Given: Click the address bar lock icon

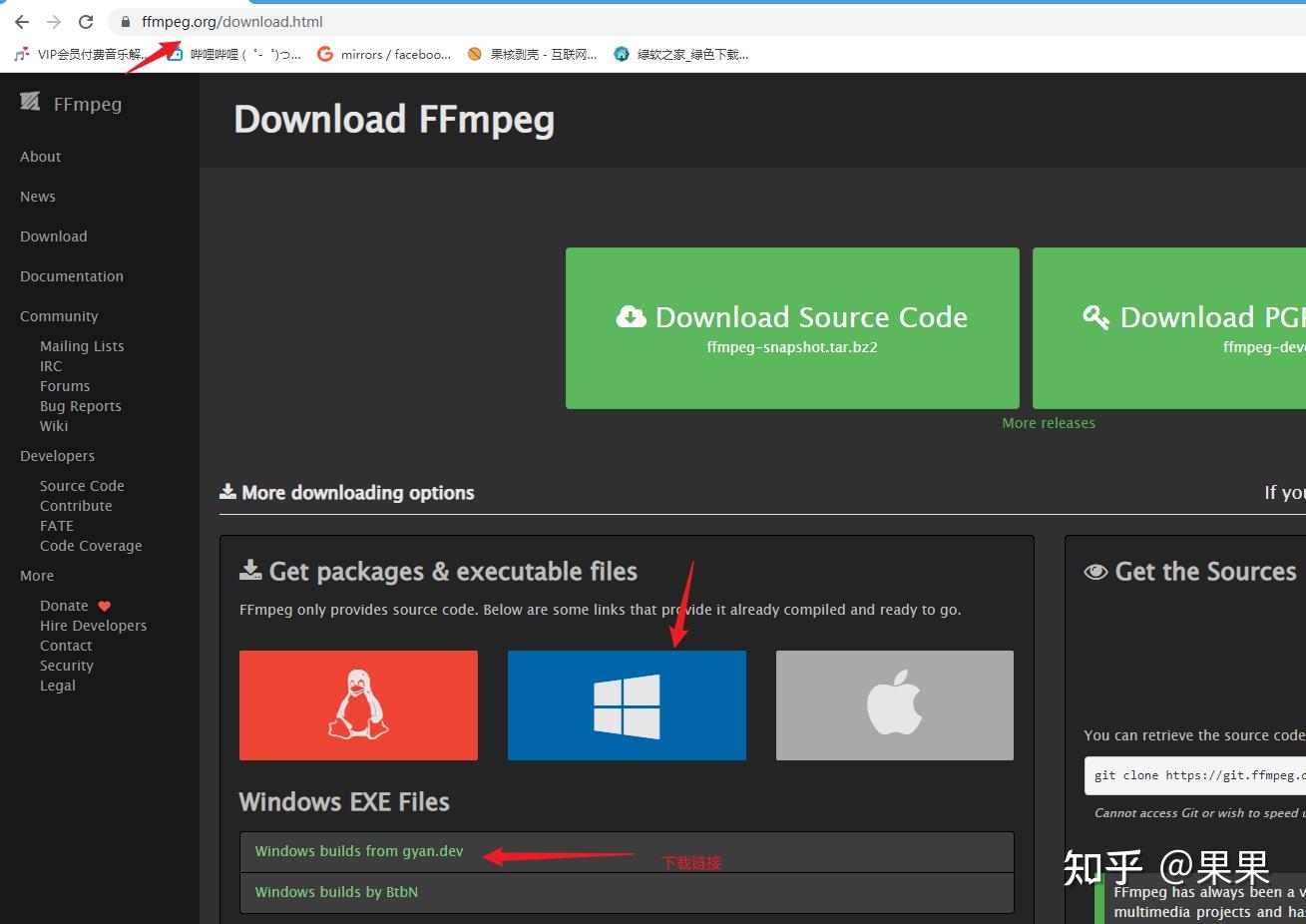Looking at the screenshot, I should (126, 22).
